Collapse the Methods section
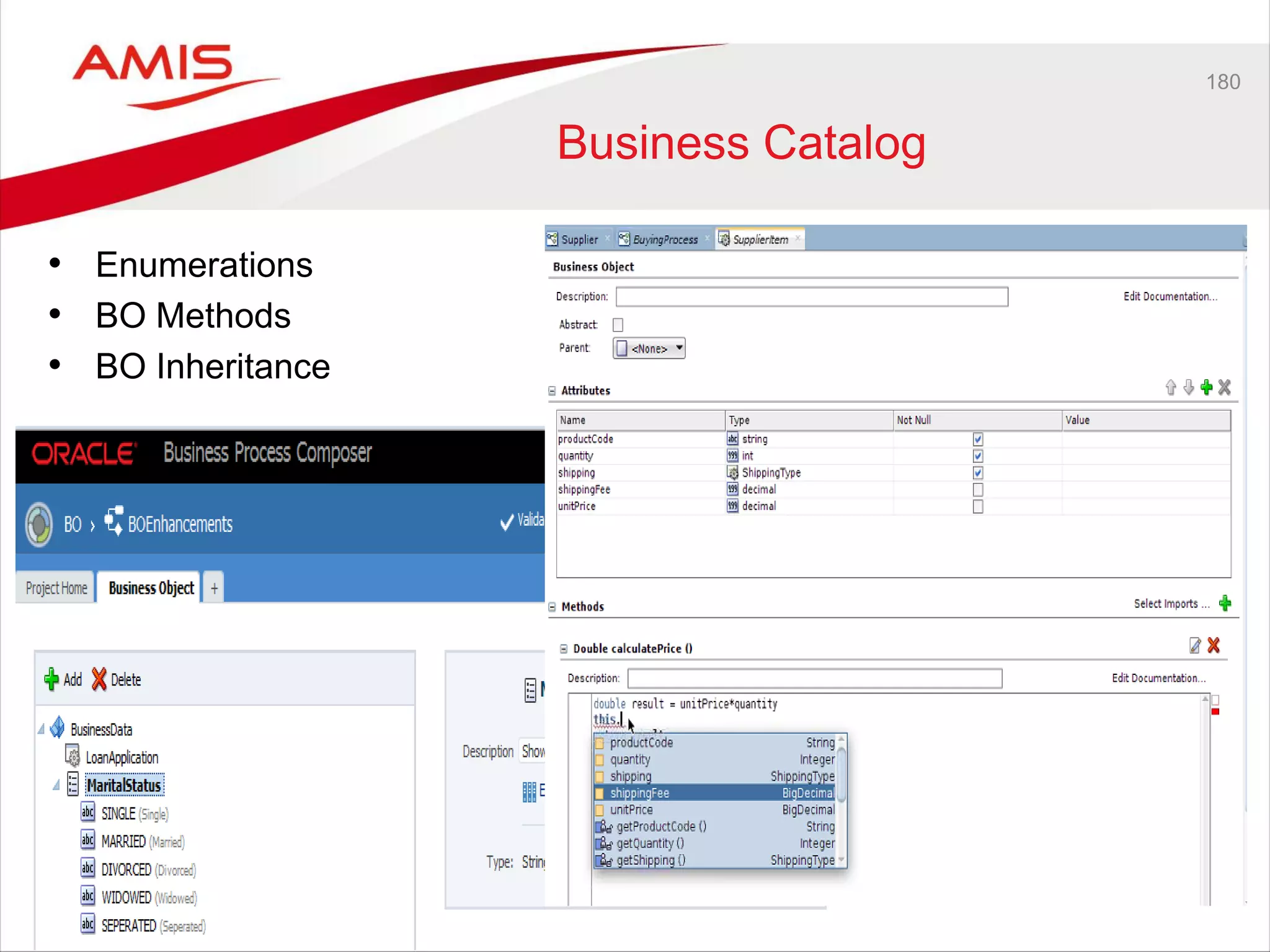The height and width of the screenshot is (952, 1270). coord(552,607)
